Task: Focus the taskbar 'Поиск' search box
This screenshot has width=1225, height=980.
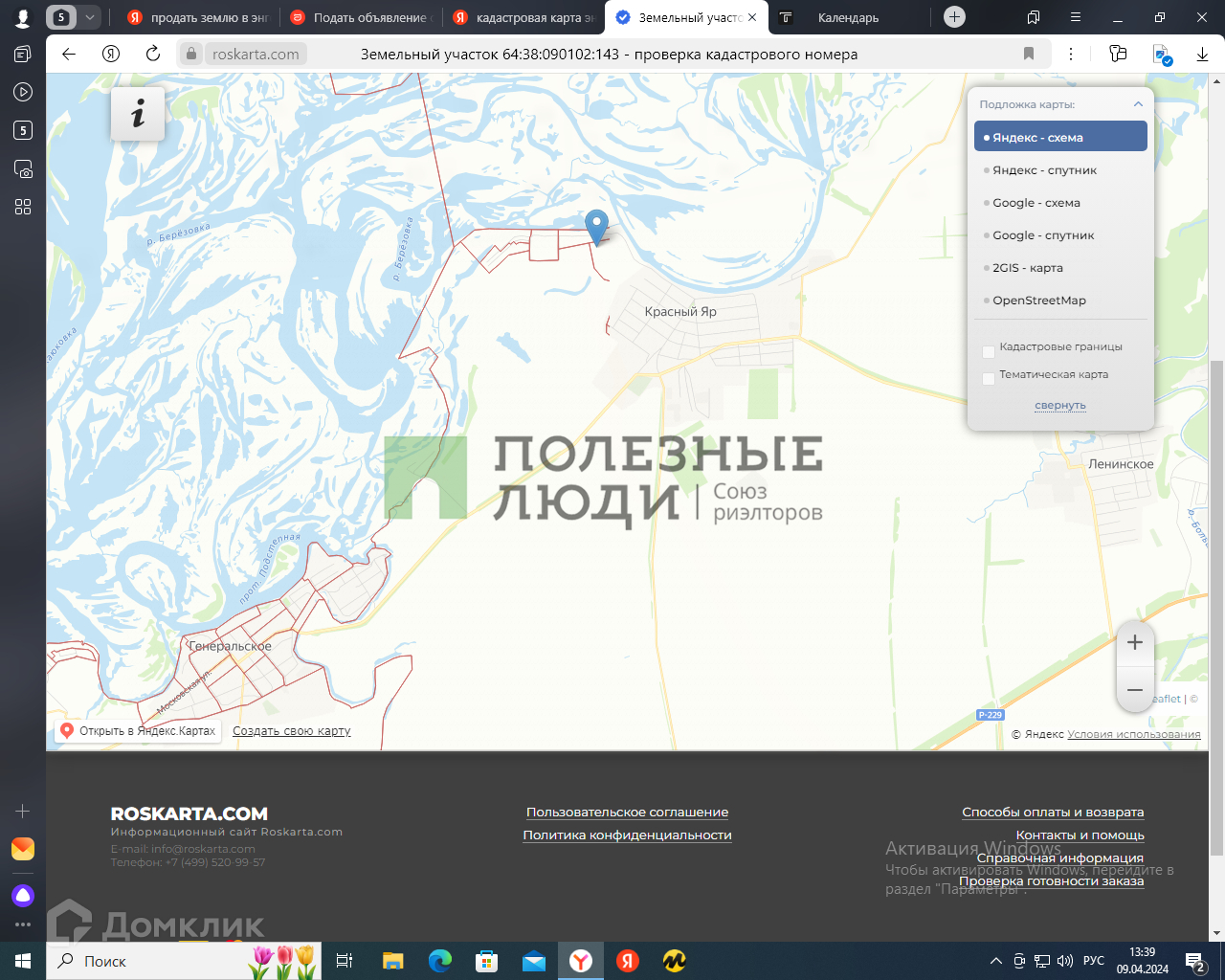Action: pyautogui.click(x=182, y=960)
